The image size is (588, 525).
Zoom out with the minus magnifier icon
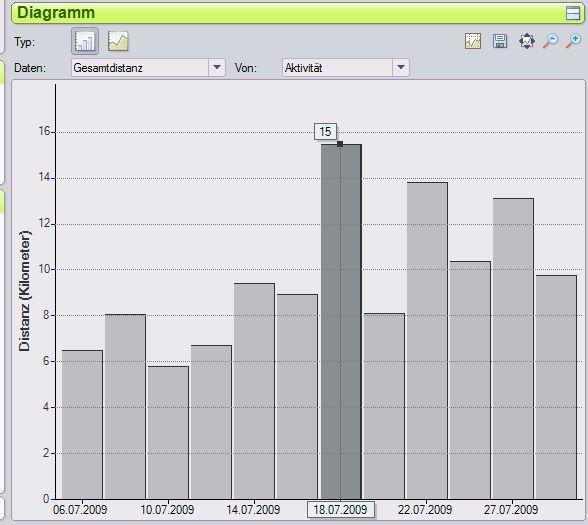pyautogui.click(x=550, y=41)
